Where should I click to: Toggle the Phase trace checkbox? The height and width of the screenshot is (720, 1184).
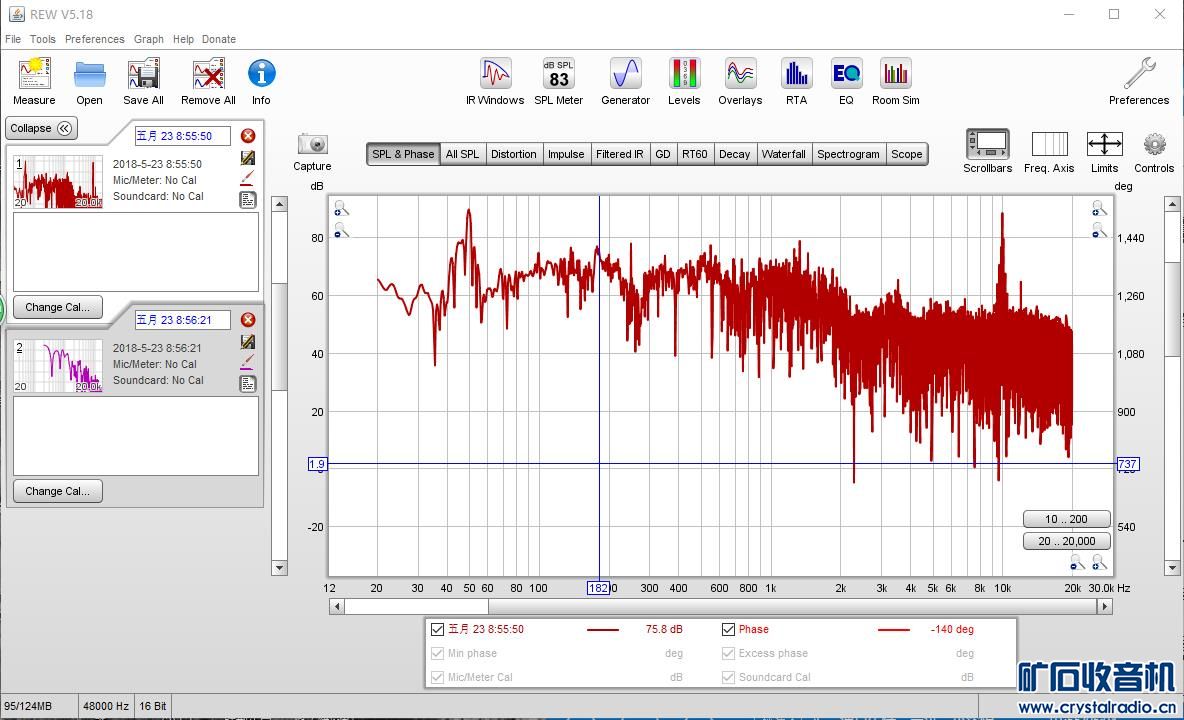(728, 629)
